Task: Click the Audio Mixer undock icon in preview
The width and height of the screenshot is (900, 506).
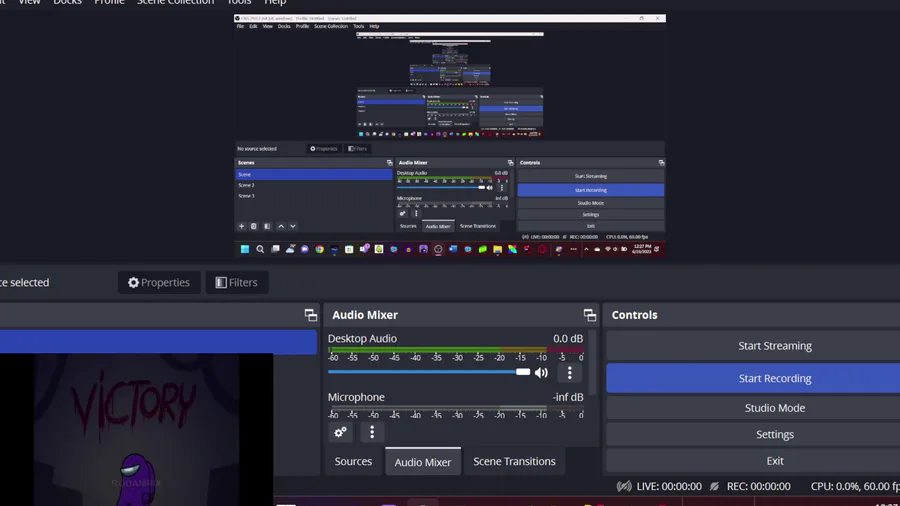Action: pyautogui.click(x=510, y=163)
